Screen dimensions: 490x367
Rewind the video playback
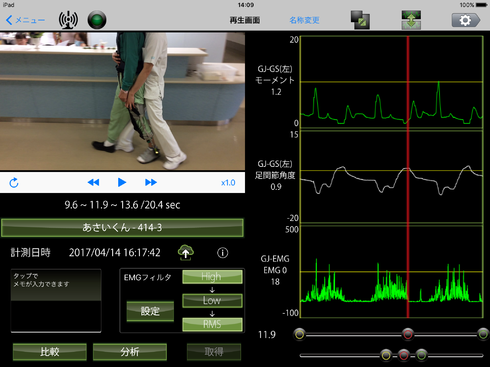click(x=93, y=182)
